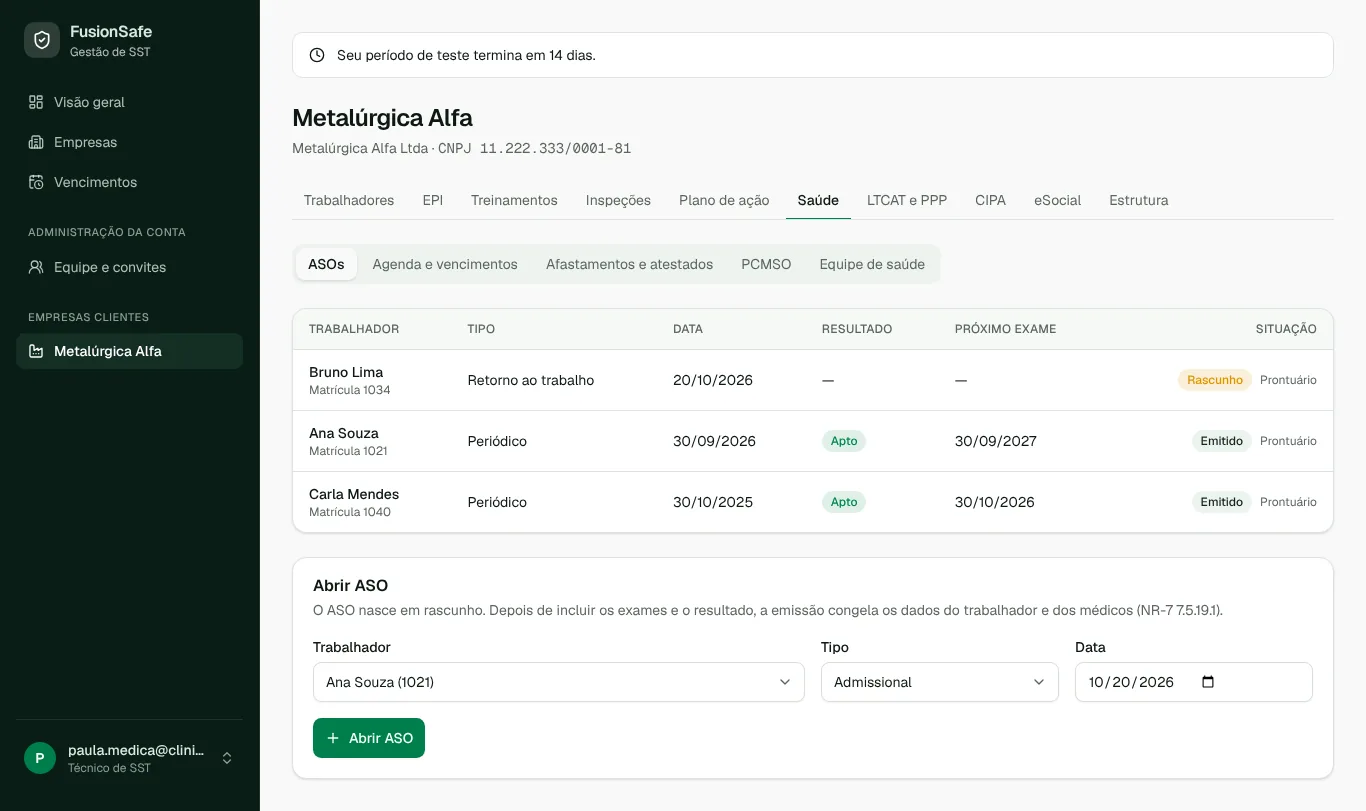Click the green P user avatar

(40, 758)
